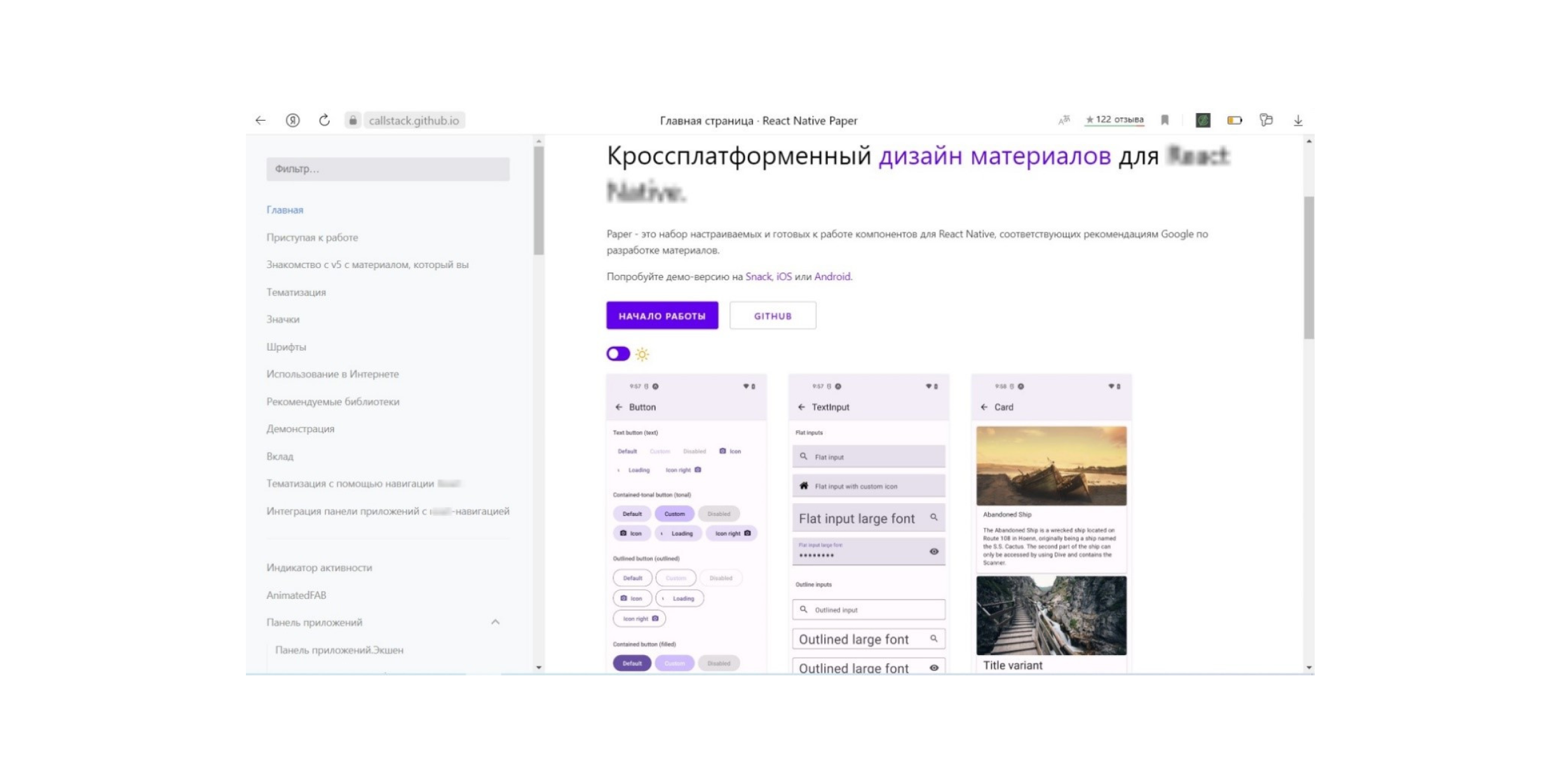Open Знакомство с v5 с материалом sidebar item
Image resolution: width=1560 pixels, height=784 pixels.
pos(367,264)
